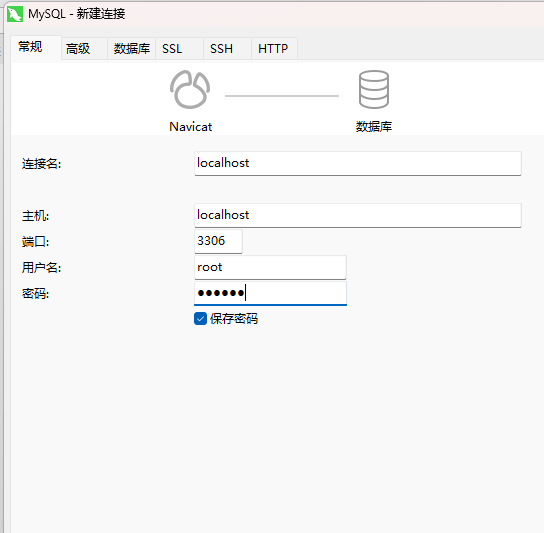Click the 主机: label
The image size is (544, 533).
coord(35,216)
